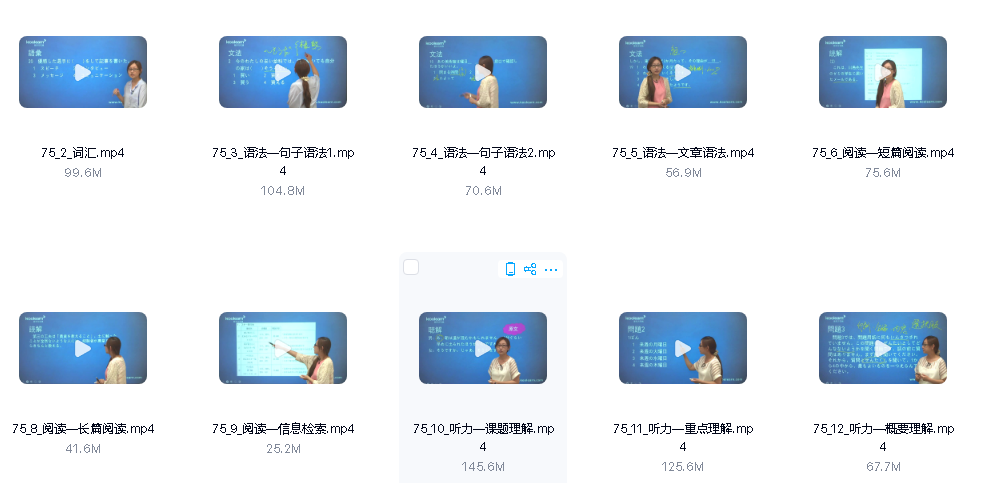Play the 75_9_阅读—信息检索.mp4 video
Screen dimensions: 990x483
(x=283, y=348)
